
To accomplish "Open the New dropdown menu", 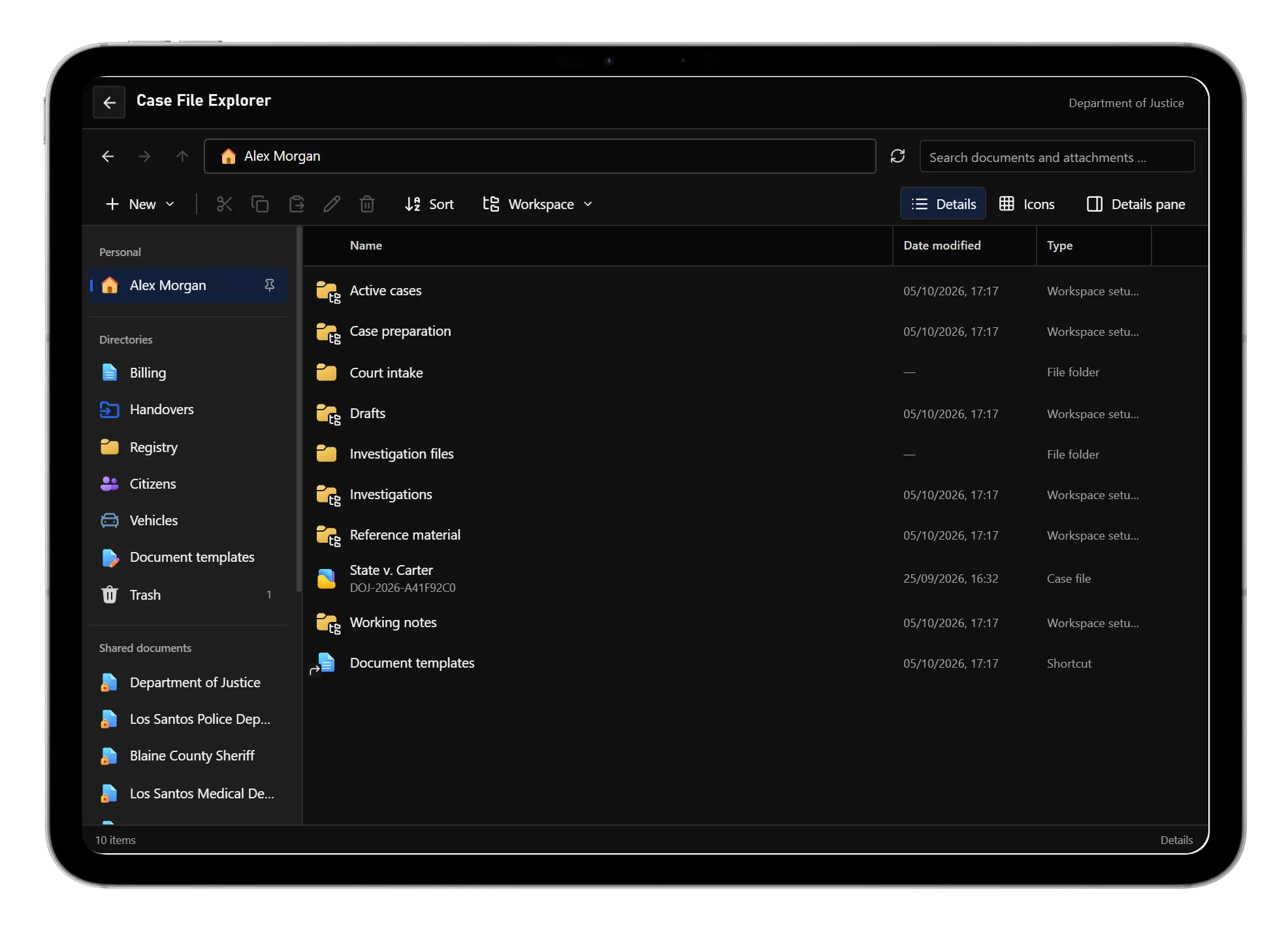I will click(140, 204).
